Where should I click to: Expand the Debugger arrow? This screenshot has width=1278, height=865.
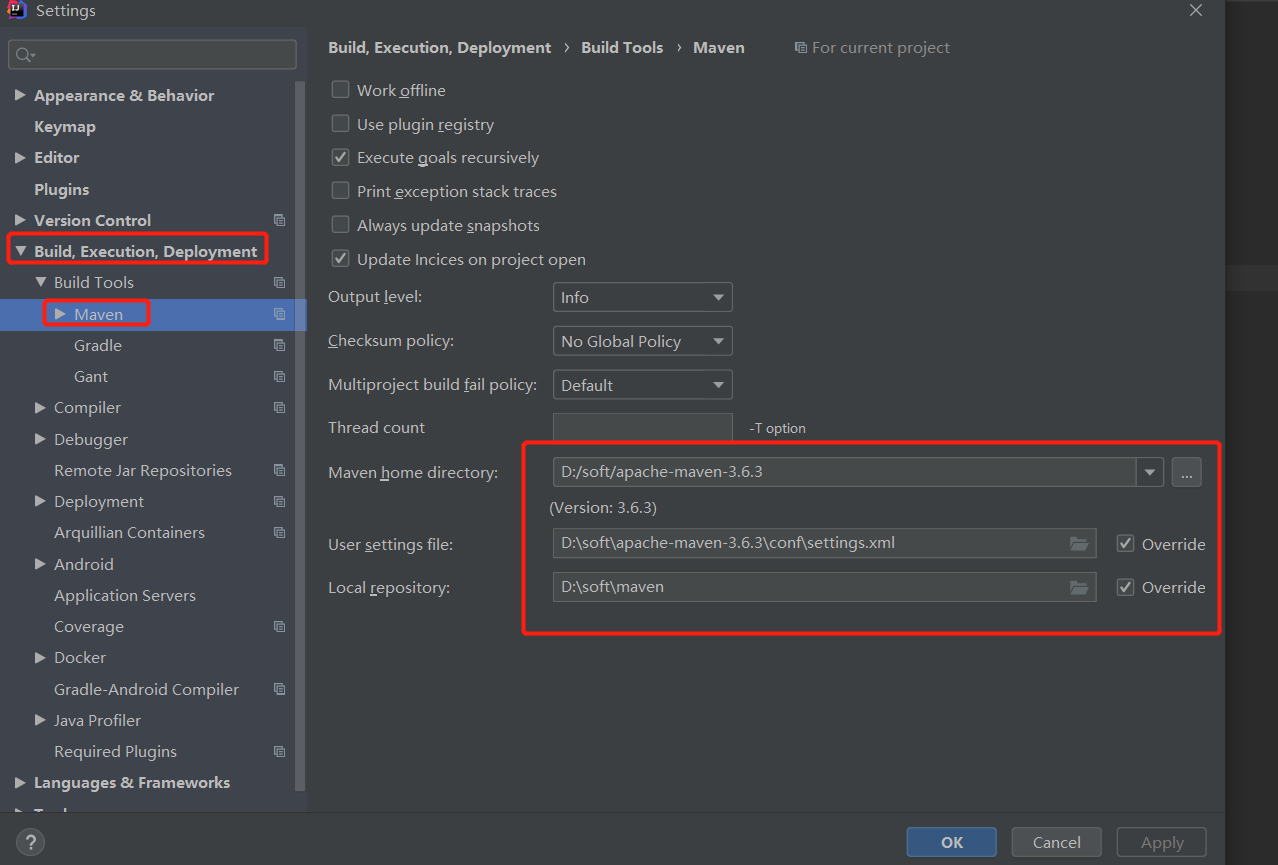pos(40,439)
